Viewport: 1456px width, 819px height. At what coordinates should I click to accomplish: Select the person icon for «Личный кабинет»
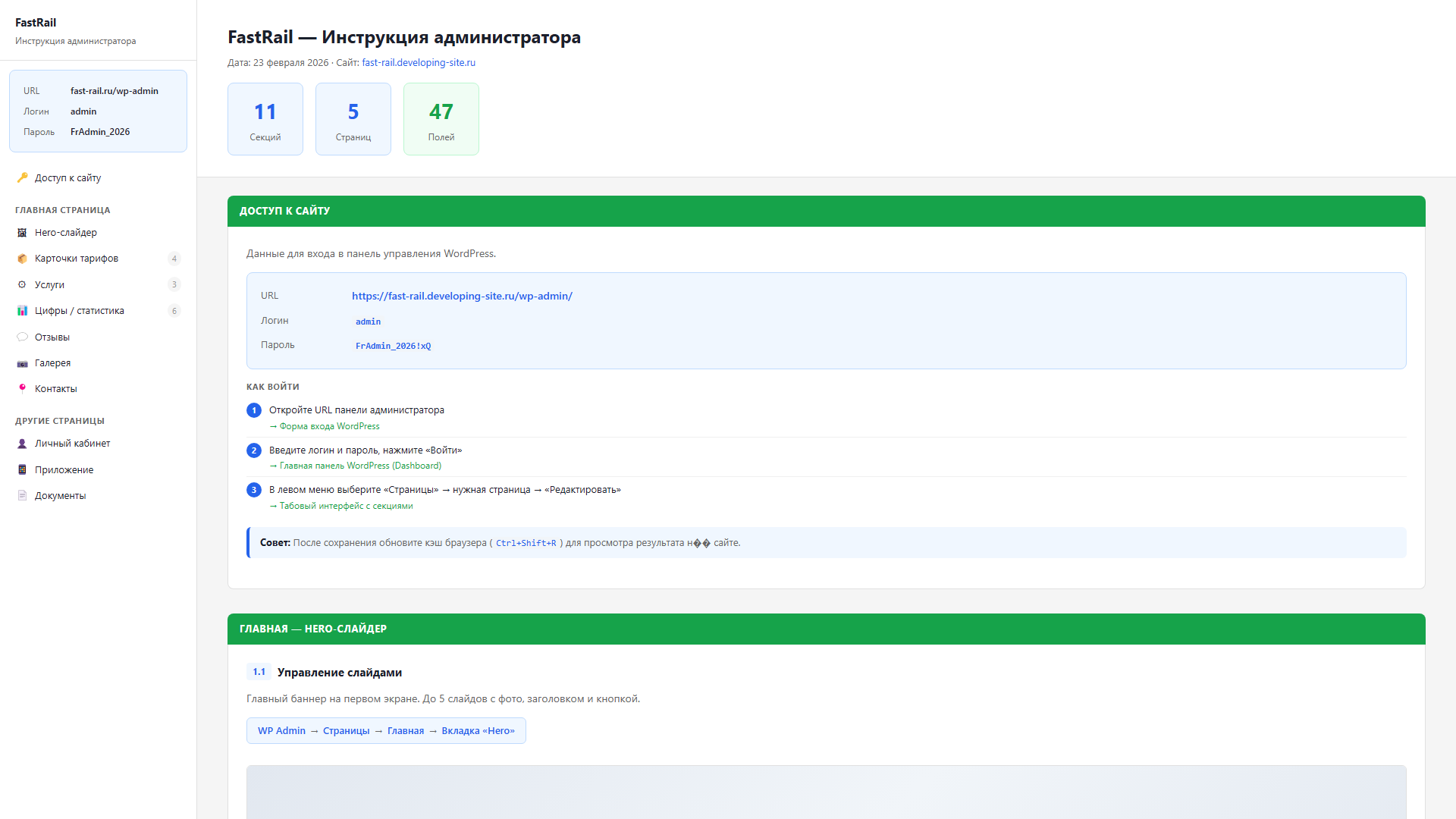coord(22,443)
